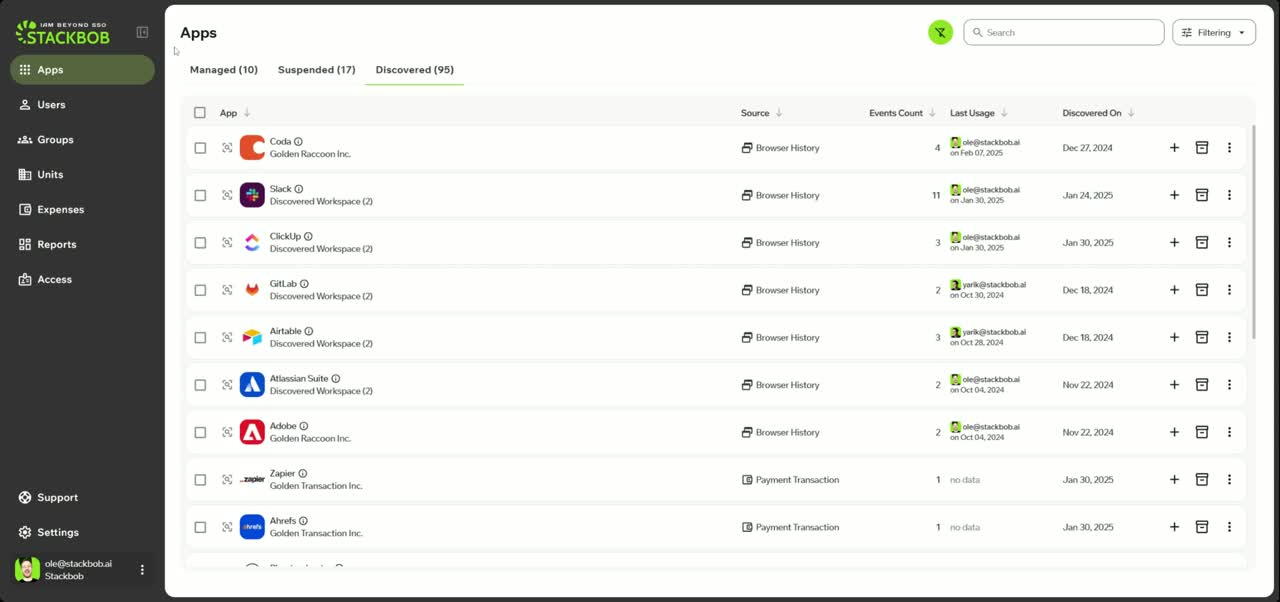Open Access in the sidebar
This screenshot has width=1280, height=602.
82,279
